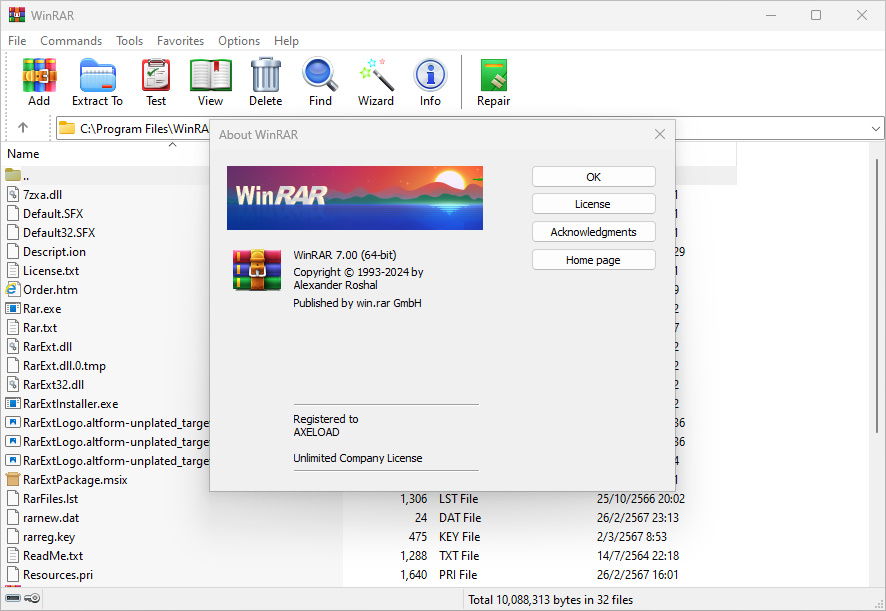The width and height of the screenshot is (886, 611).
Task: Click the vertical scrollbar of the file list
Action: coord(877,294)
